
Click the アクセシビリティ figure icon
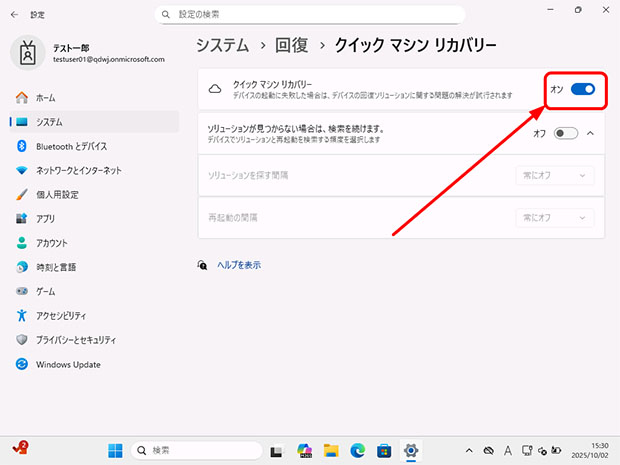(x=22, y=315)
